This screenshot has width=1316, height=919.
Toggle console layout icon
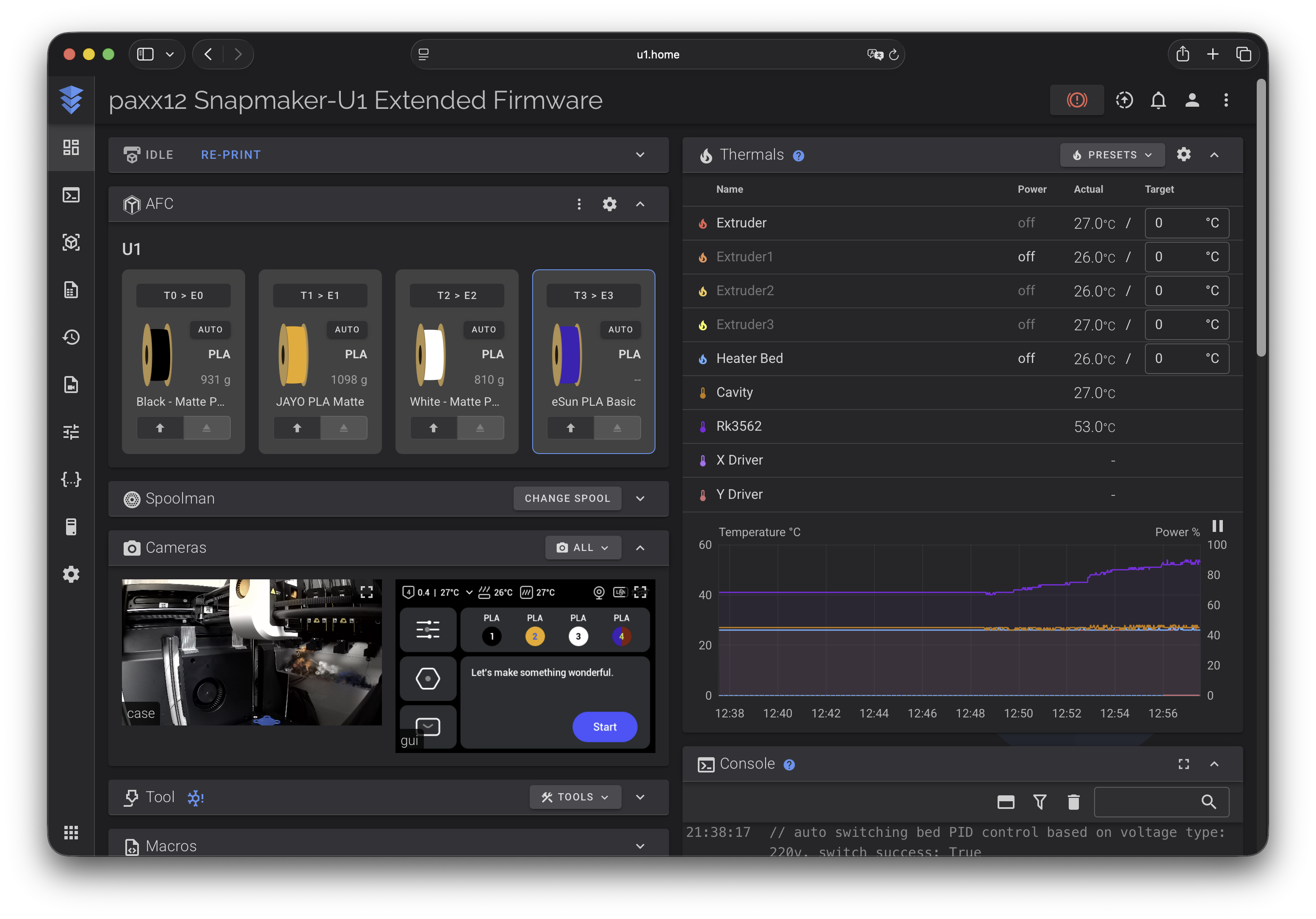click(x=1006, y=801)
